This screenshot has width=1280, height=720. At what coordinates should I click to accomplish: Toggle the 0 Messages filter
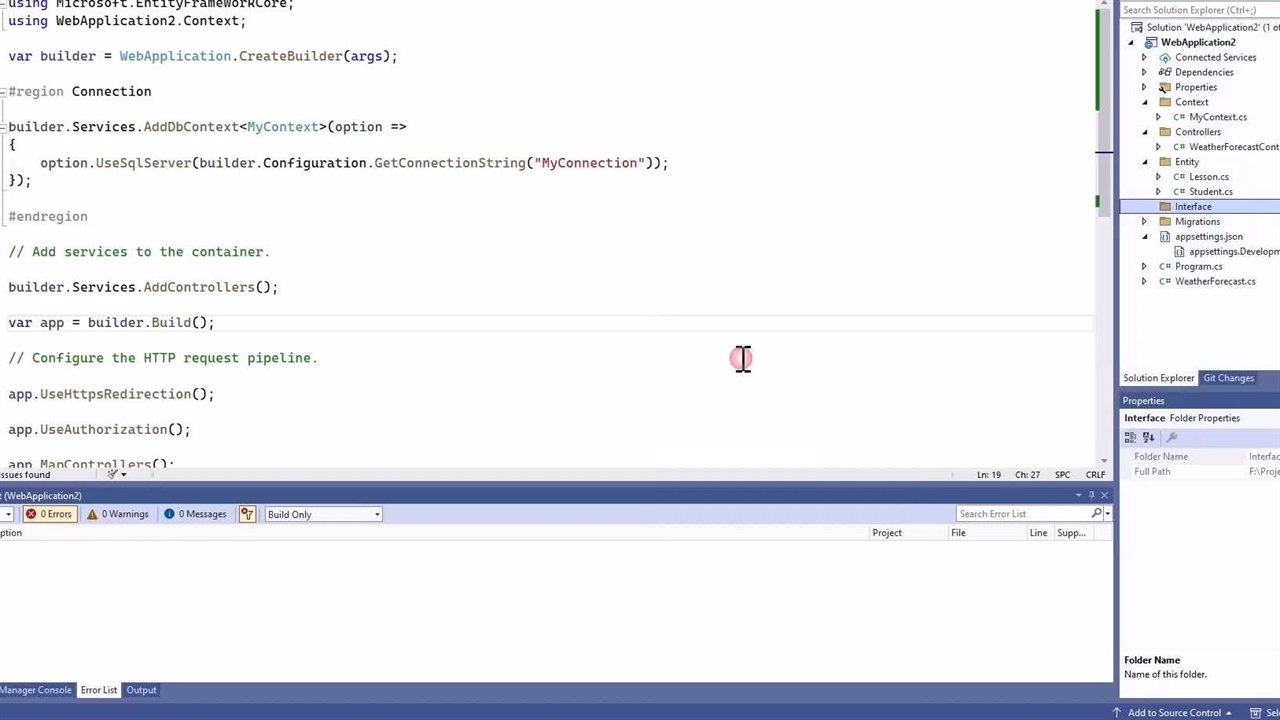coord(195,514)
